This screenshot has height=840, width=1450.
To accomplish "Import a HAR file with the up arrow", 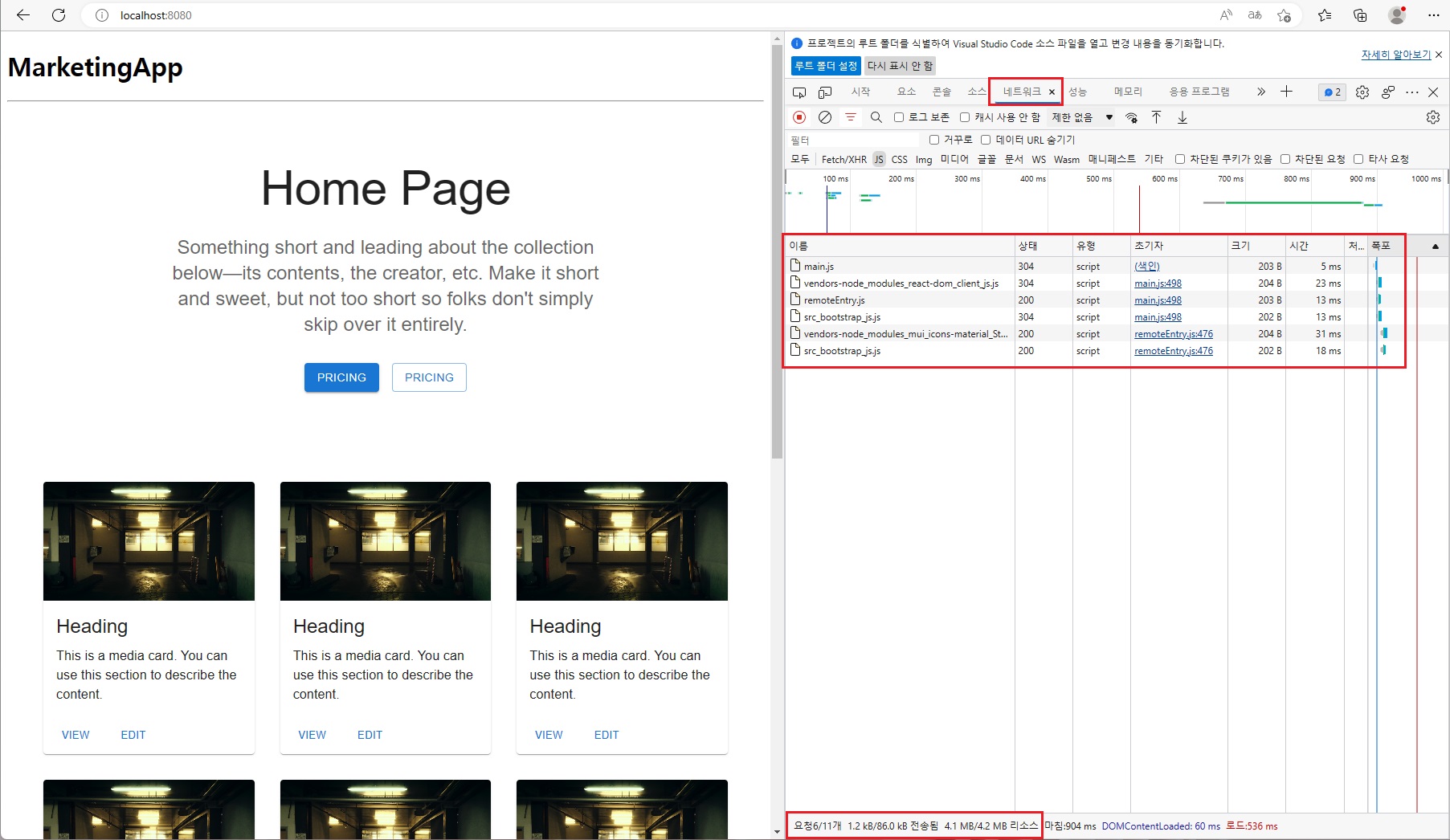I will coord(1156,117).
